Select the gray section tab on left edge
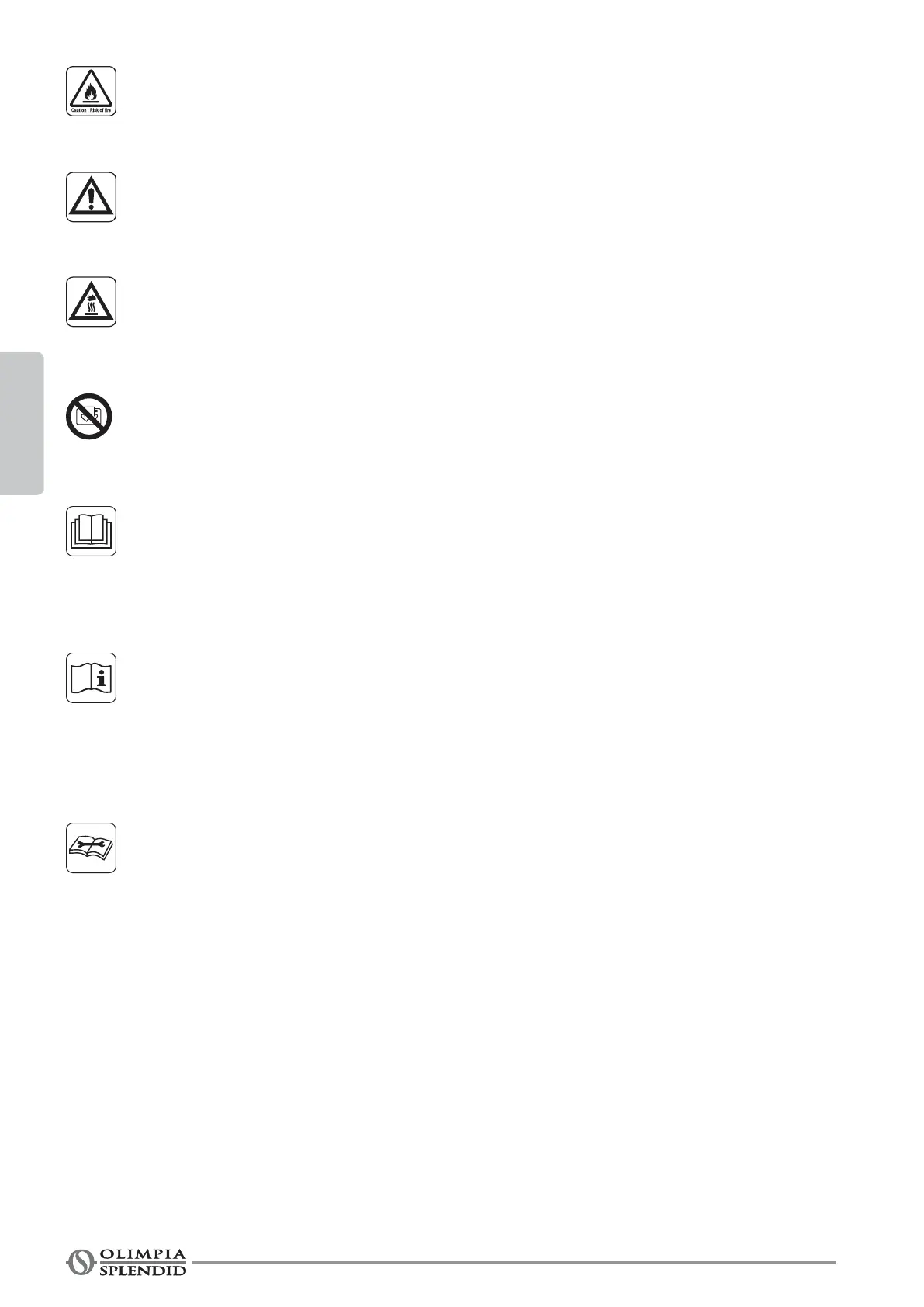924x1307 pixels. point(22,424)
